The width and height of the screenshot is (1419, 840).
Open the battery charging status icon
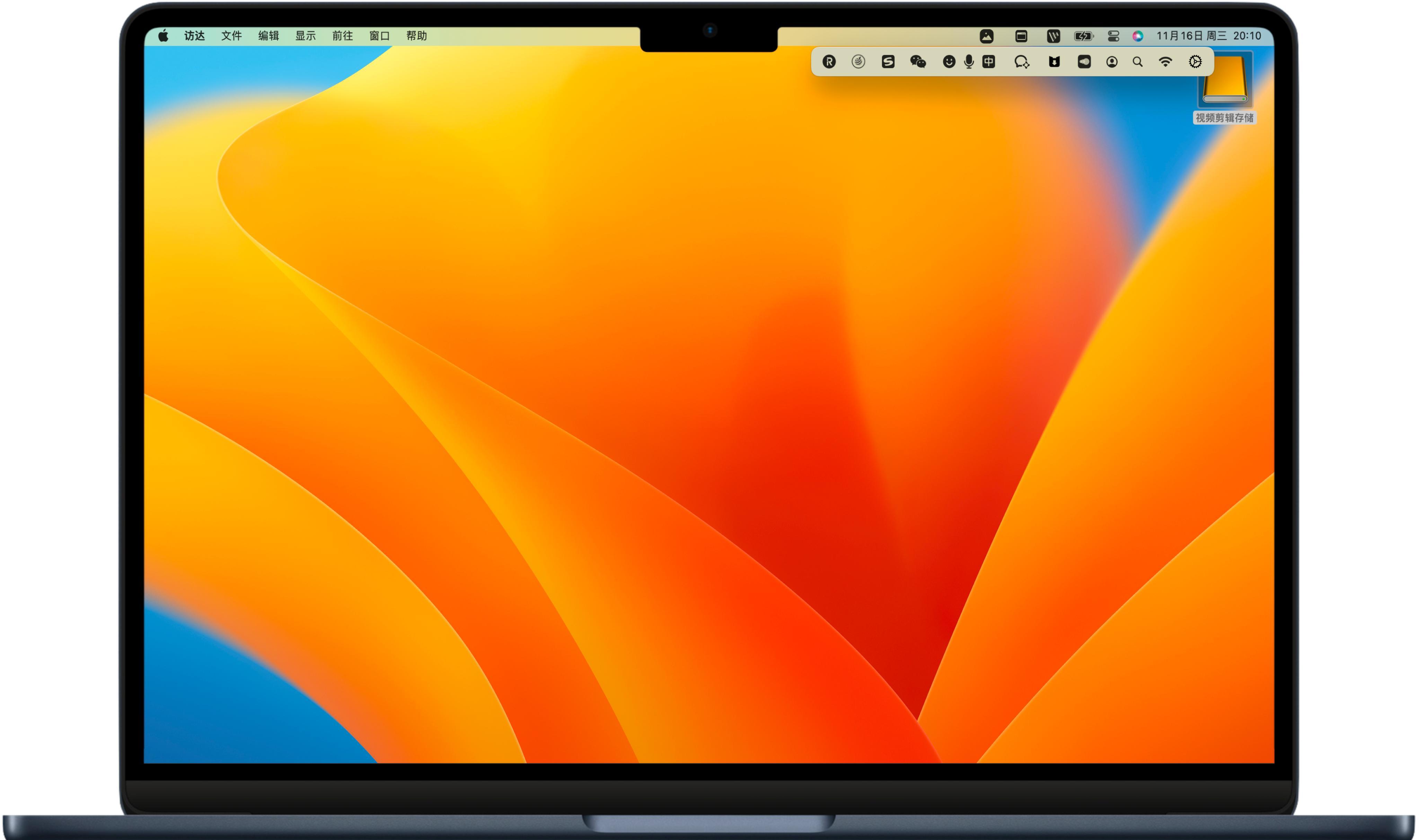tap(1084, 36)
